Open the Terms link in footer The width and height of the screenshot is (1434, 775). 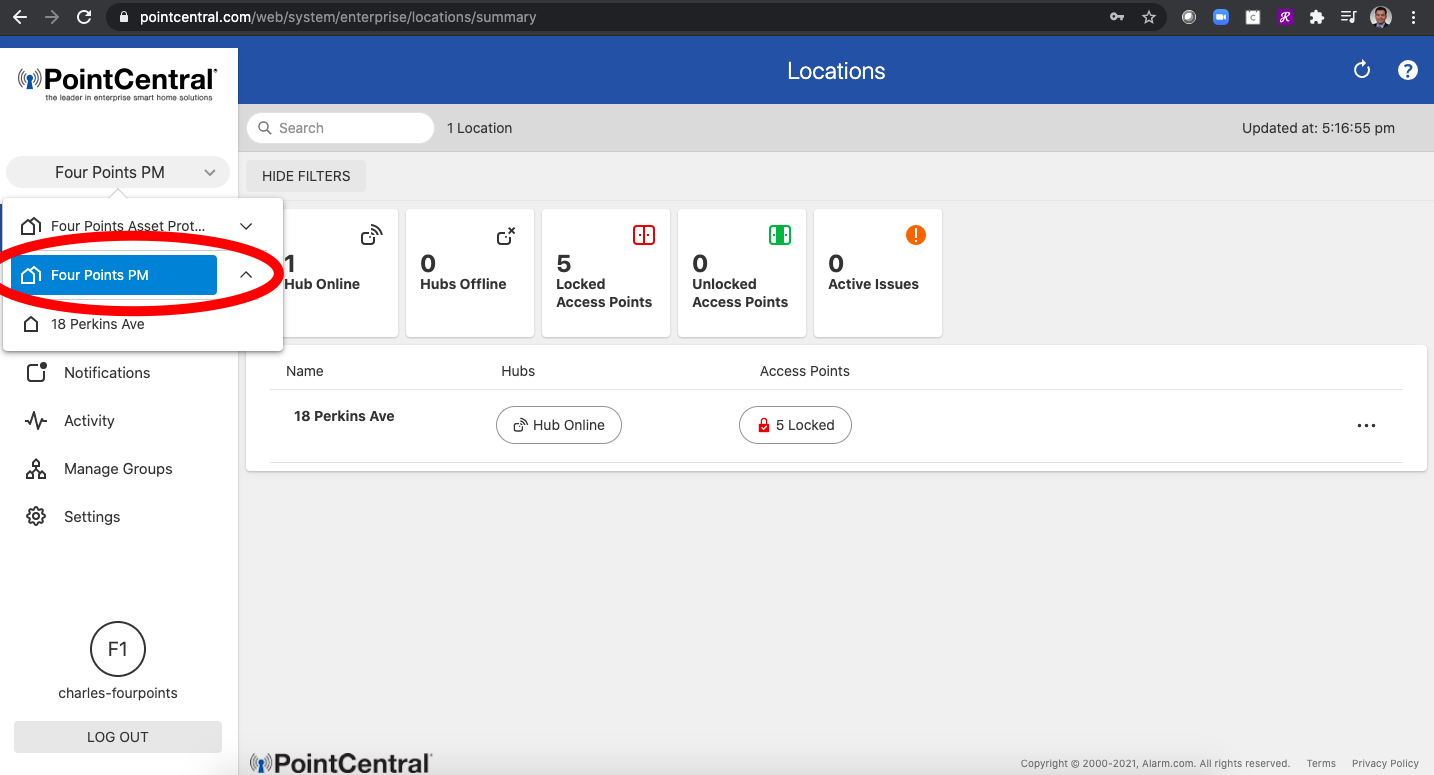[x=1321, y=763]
